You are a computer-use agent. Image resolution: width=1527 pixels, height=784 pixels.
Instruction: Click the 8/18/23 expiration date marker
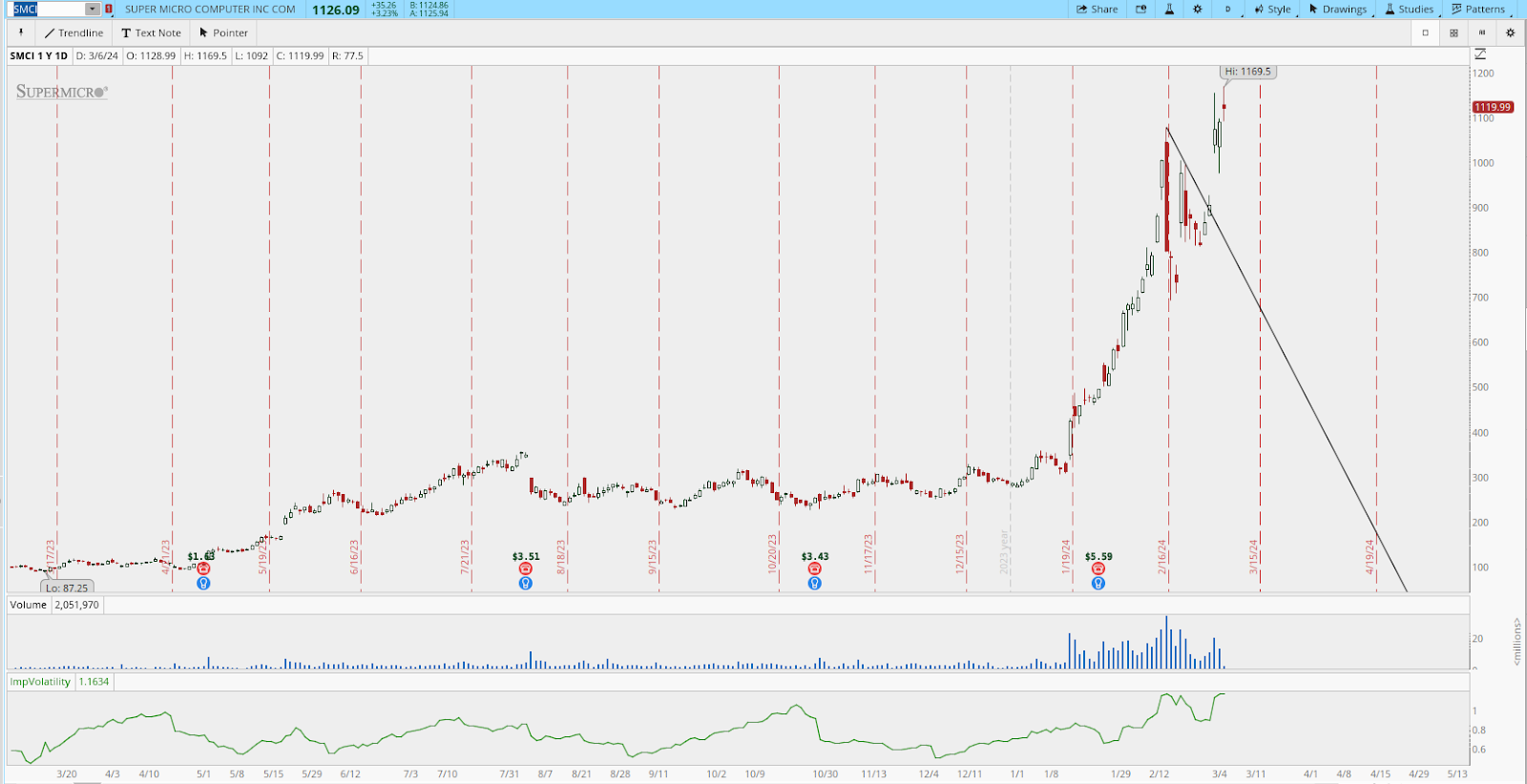[x=561, y=557]
